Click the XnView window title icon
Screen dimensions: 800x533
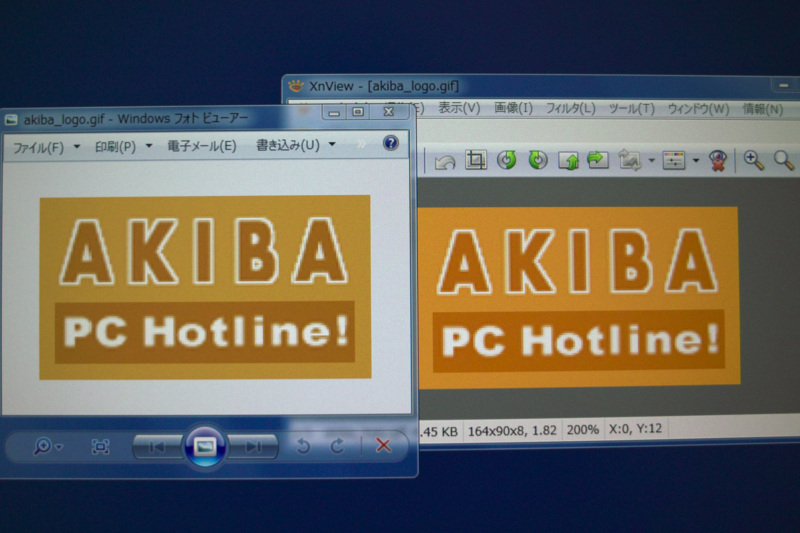[296, 85]
